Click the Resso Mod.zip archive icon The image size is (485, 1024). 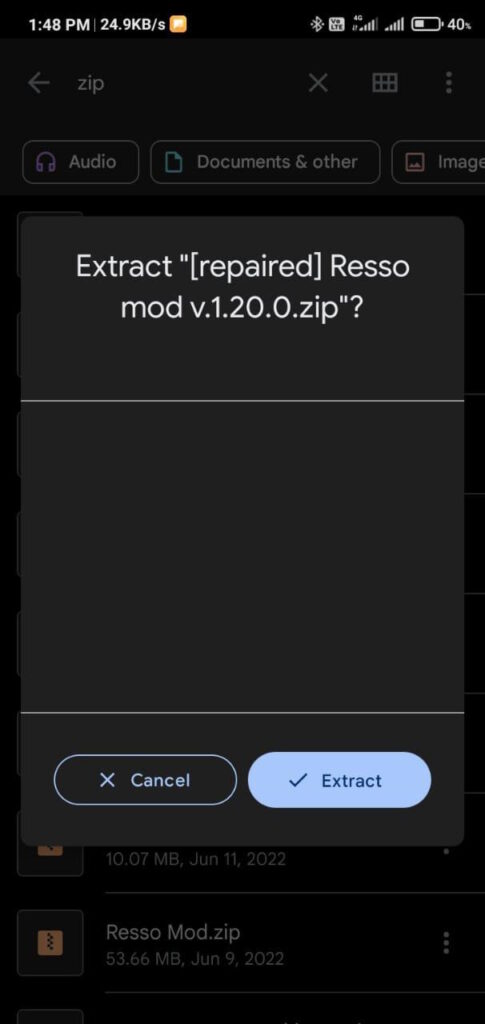tap(50, 943)
